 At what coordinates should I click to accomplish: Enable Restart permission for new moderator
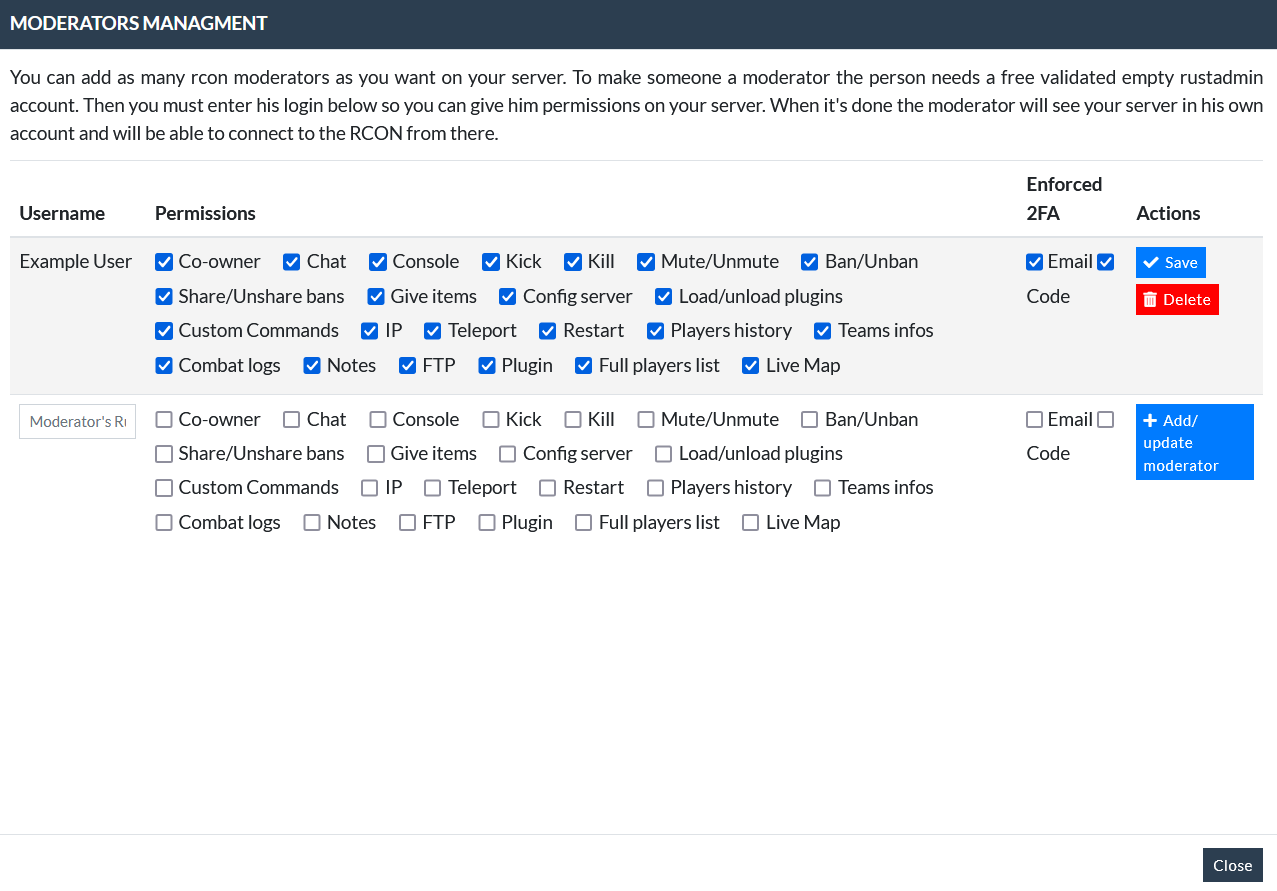click(x=548, y=488)
